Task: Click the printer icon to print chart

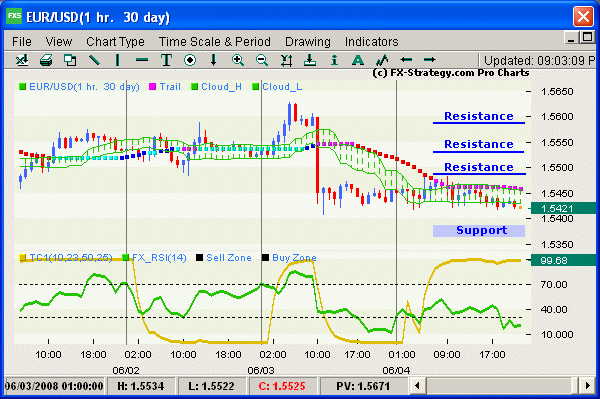Action: coord(46,60)
